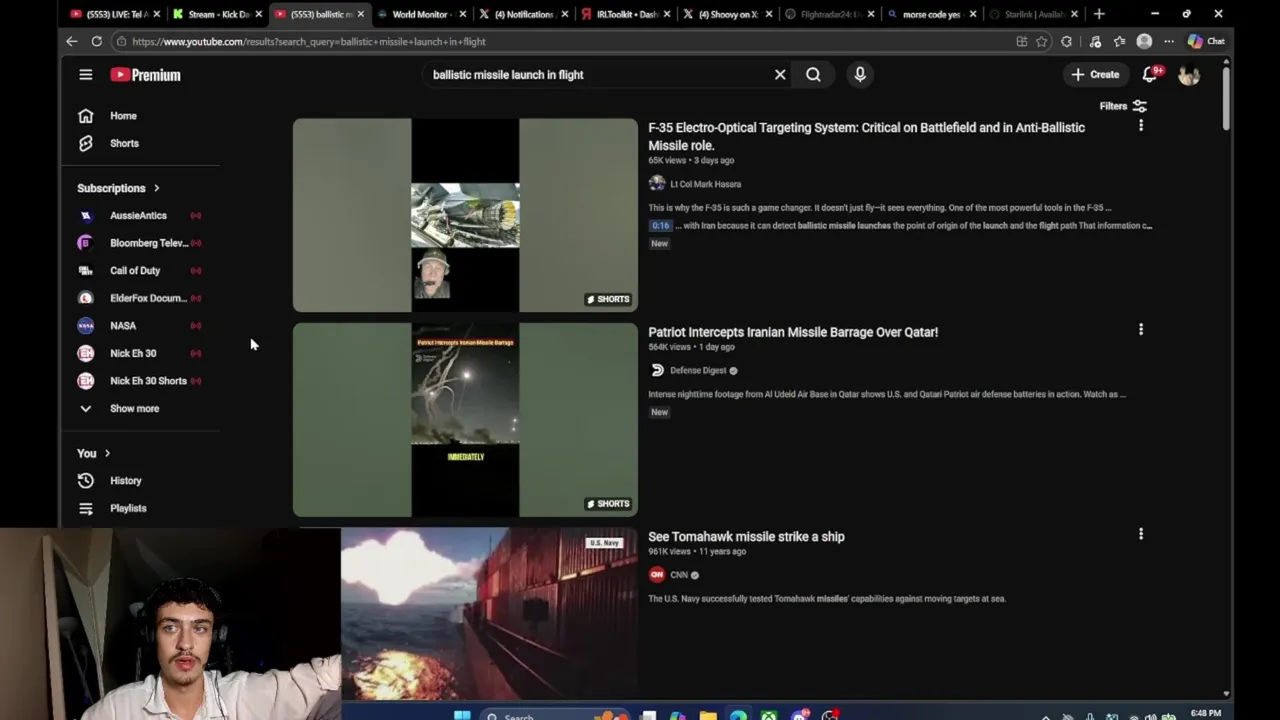This screenshot has width=1280, height=720.
Task: Open the YouTube guide hamburger menu
Action: (x=86, y=75)
